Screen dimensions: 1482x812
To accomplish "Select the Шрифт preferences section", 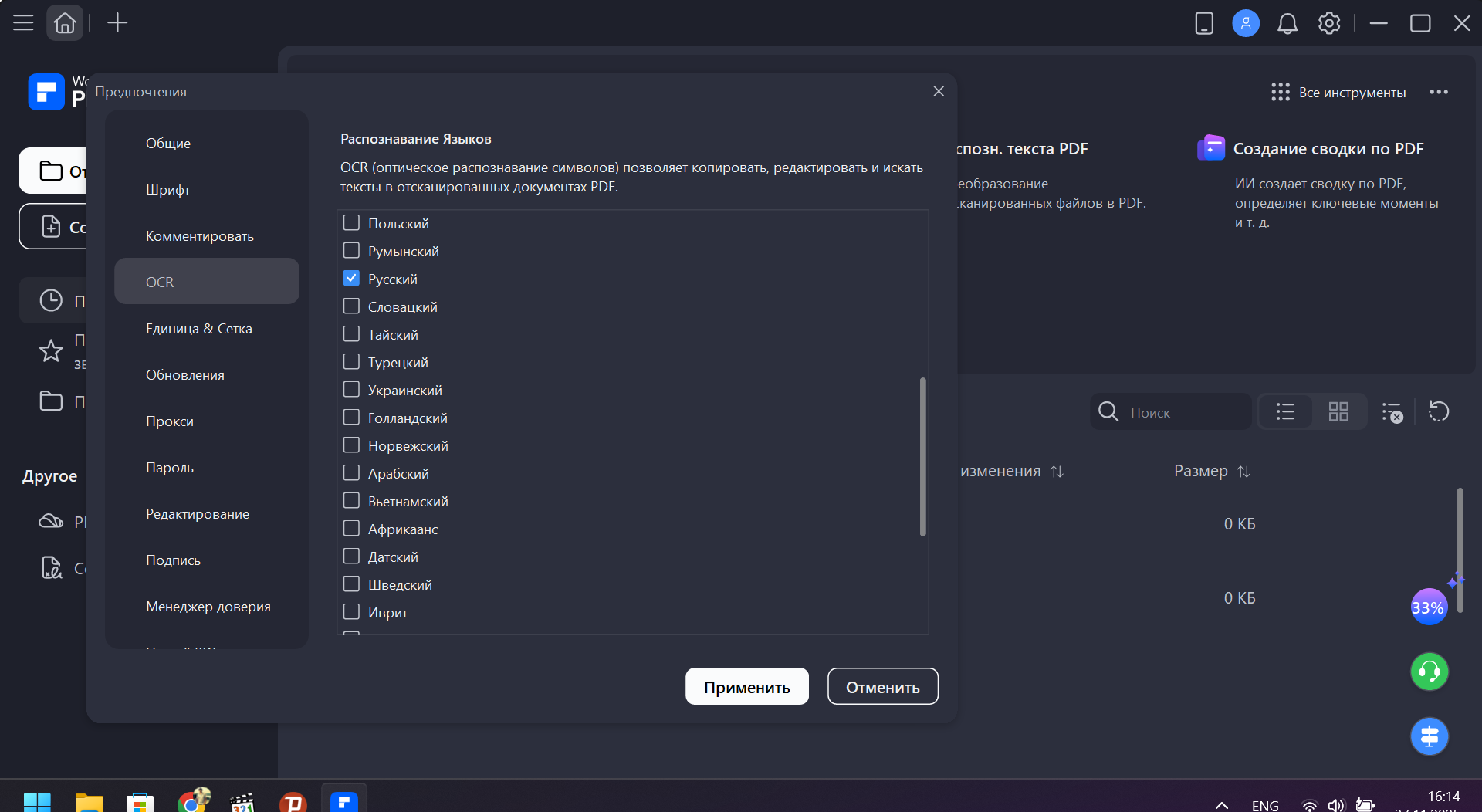I will tap(168, 190).
